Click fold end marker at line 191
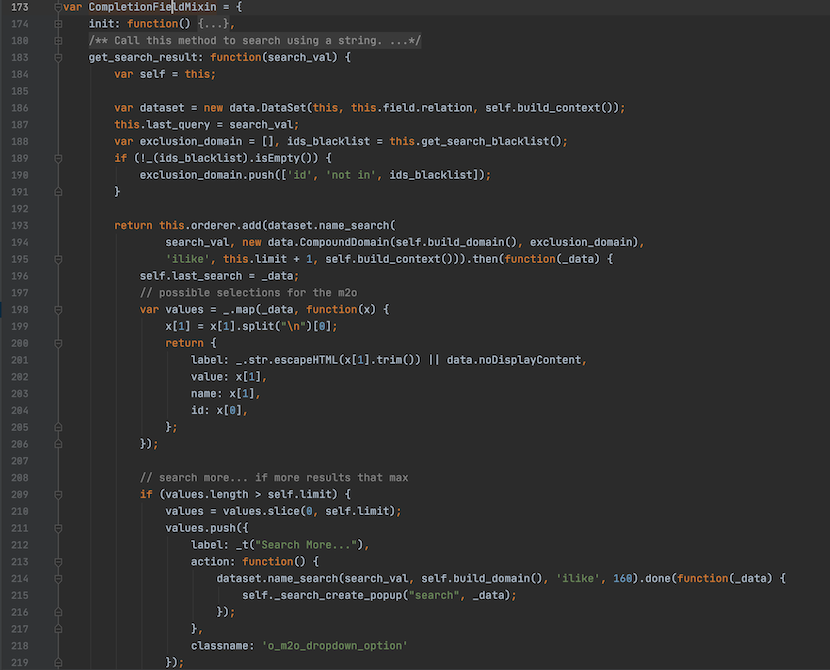Viewport: 830px width, 670px height. (58, 192)
